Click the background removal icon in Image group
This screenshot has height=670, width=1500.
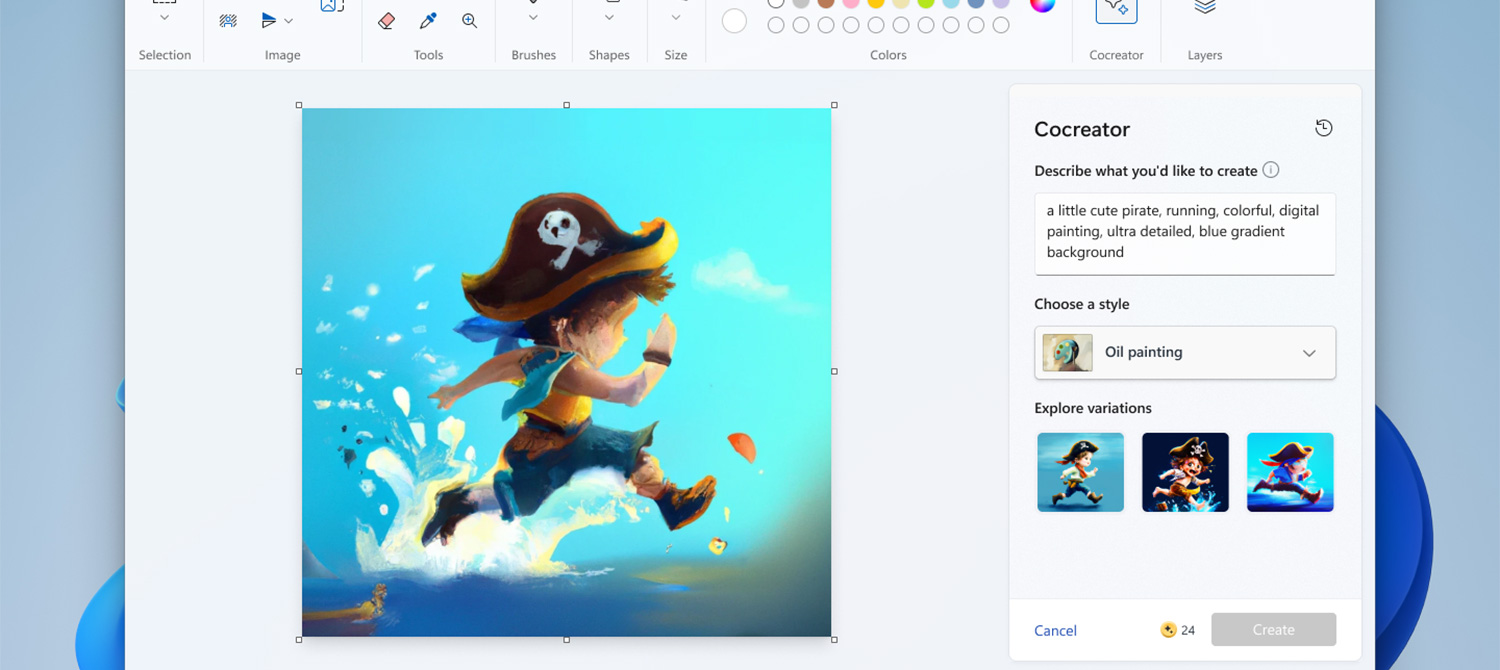(228, 22)
